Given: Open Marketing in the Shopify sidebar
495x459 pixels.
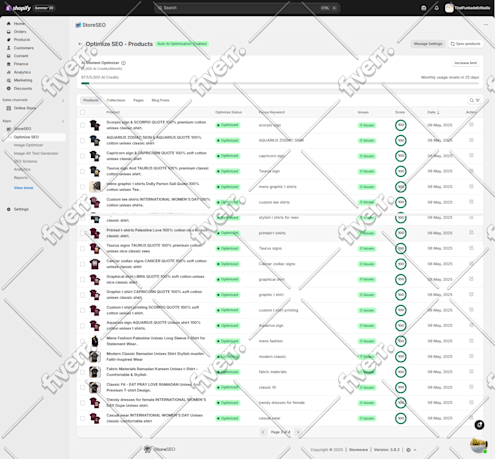Looking at the screenshot, I should [x=23, y=80].
